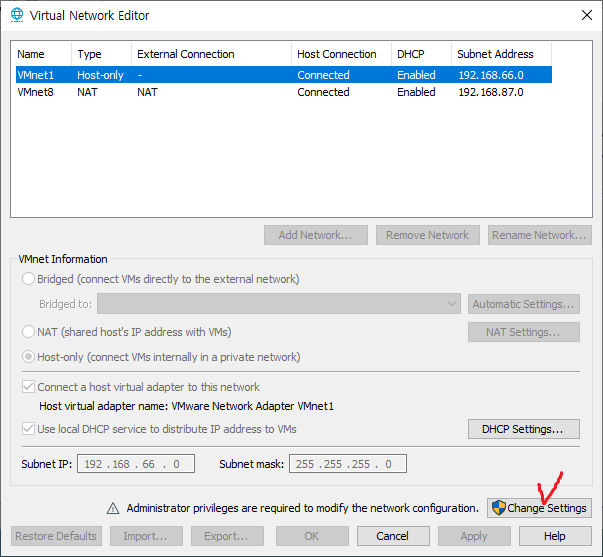This screenshot has width=603, height=557.
Task: Click the Host Connection column header
Action: click(341, 54)
